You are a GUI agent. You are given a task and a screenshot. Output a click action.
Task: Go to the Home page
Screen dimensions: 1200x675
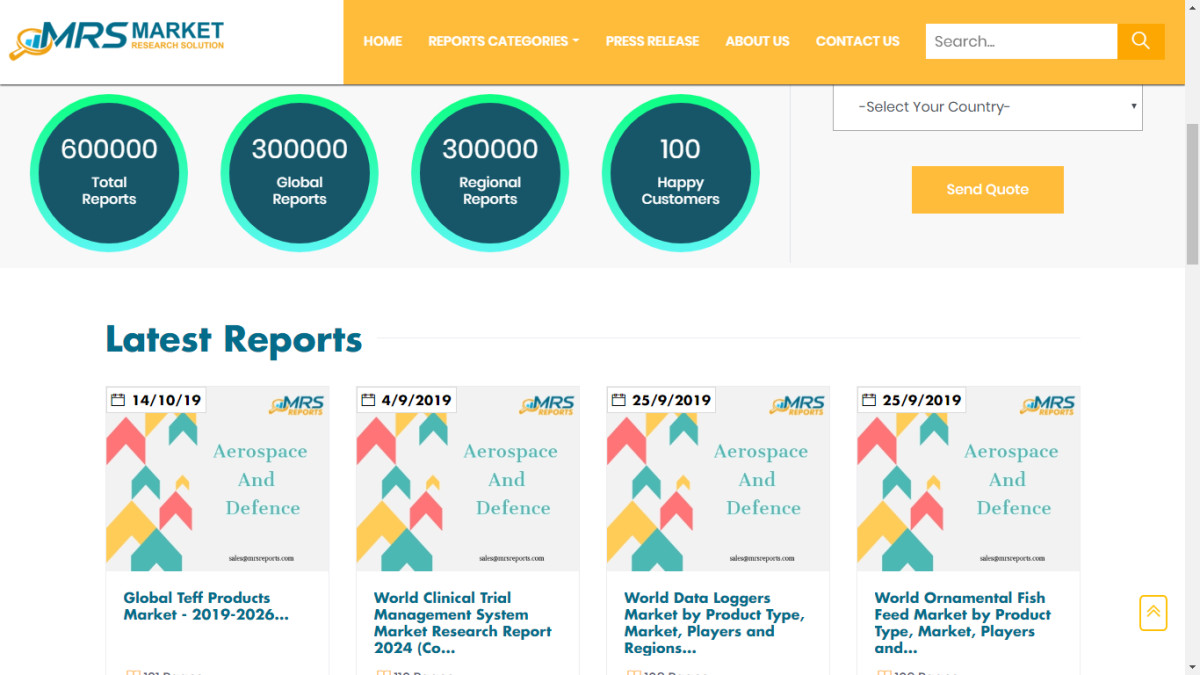382,41
